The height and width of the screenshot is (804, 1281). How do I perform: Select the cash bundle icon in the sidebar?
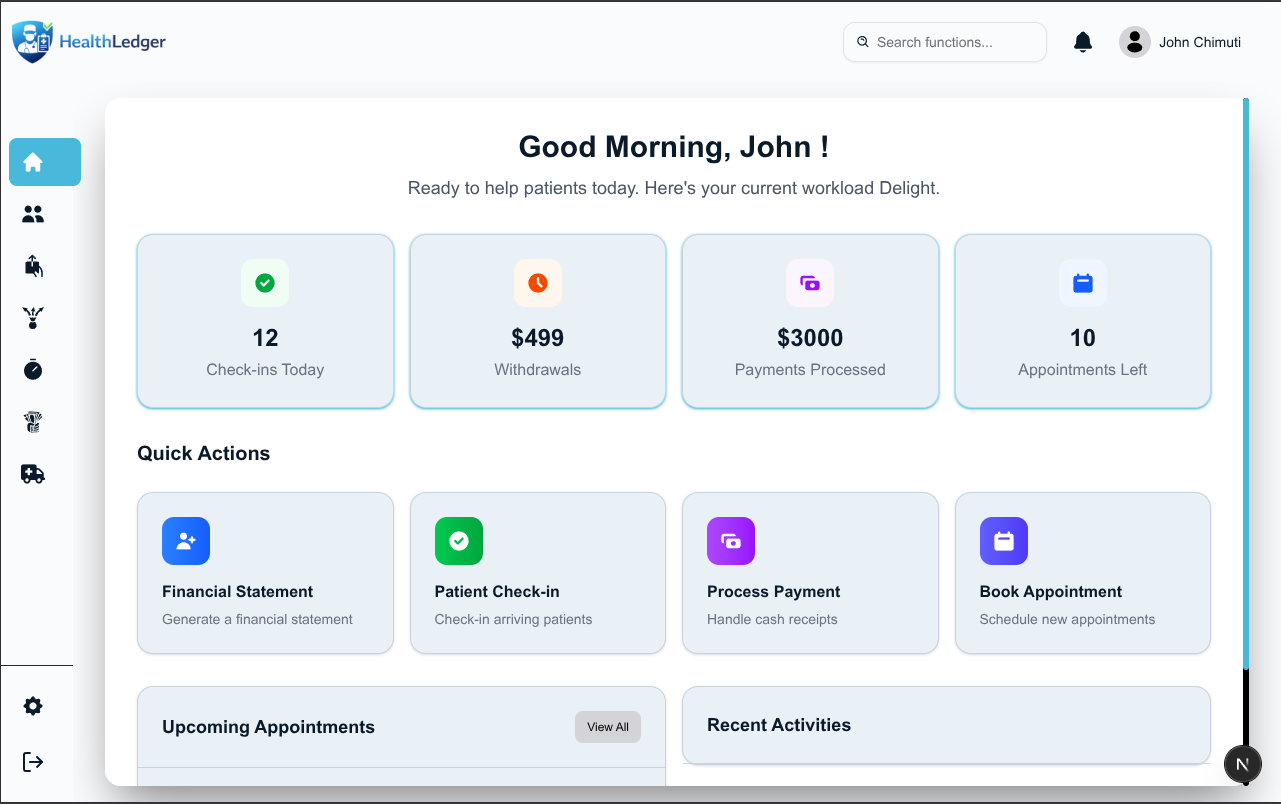[33, 422]
